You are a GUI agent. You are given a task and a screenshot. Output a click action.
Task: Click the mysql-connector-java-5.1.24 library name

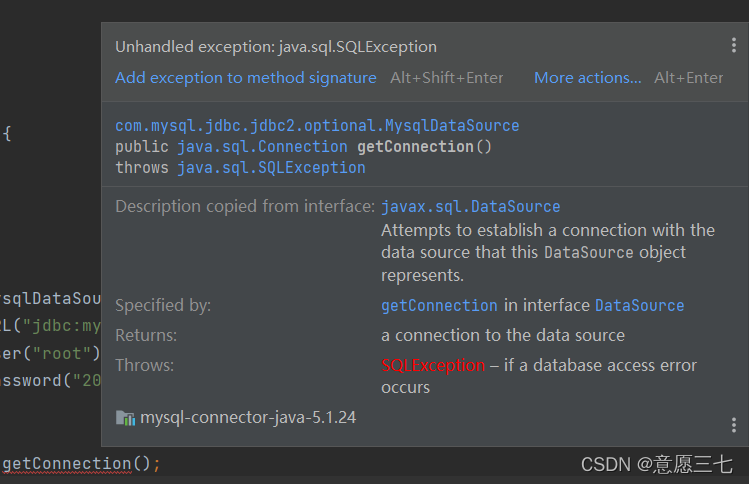click(x=247, y=417)
